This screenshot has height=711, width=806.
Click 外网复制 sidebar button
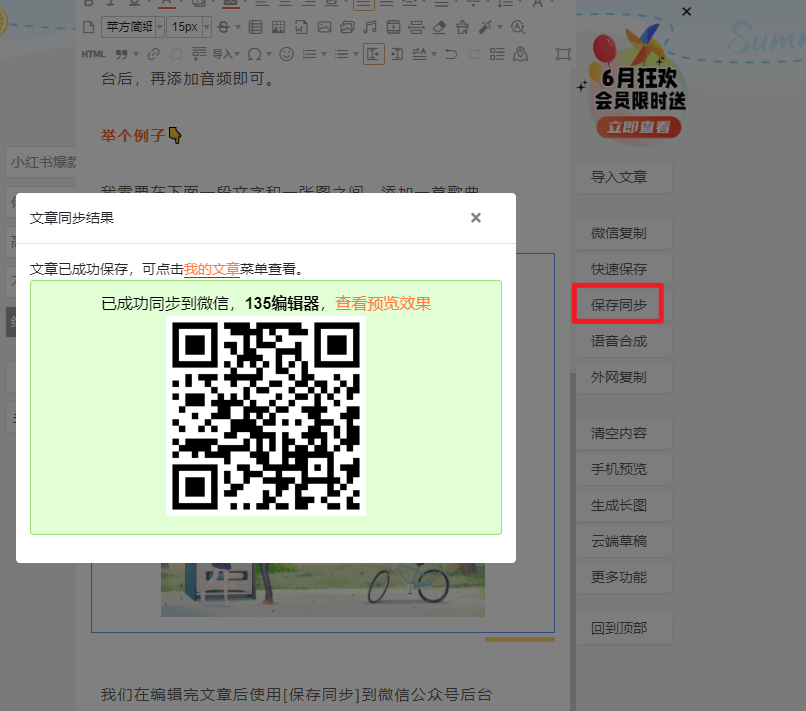pyautogui.click(x=624, y=377)
